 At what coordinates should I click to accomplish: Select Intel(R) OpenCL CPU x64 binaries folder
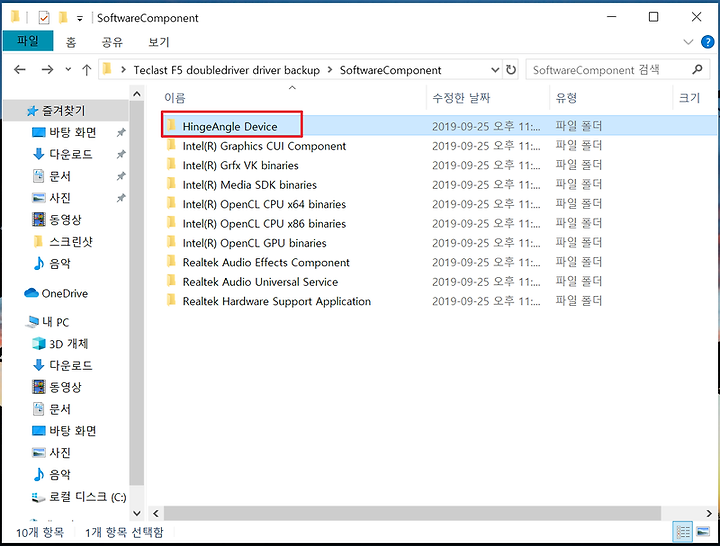(264, 204)
